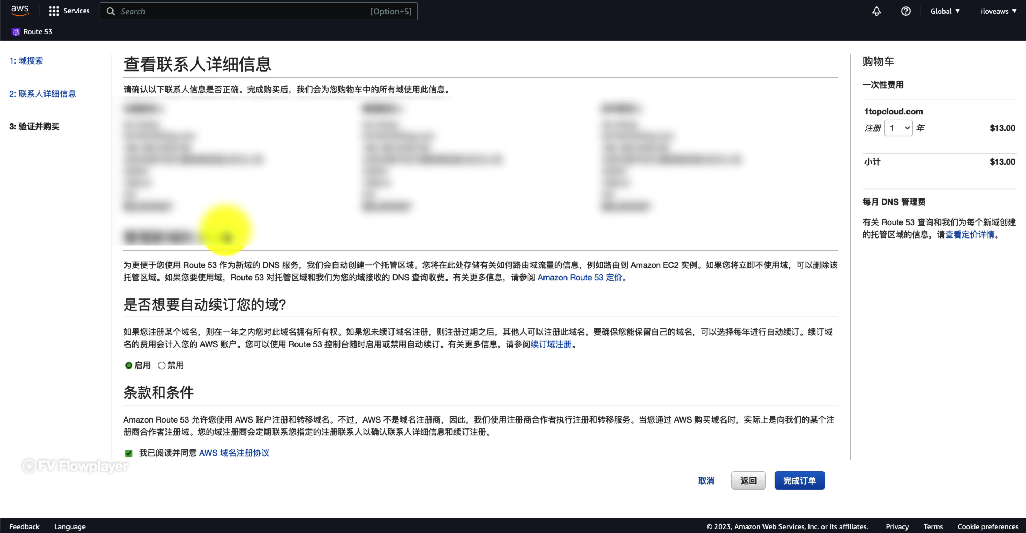Click the 每月 DNS 管理费 heading

(x=894, y=202)
